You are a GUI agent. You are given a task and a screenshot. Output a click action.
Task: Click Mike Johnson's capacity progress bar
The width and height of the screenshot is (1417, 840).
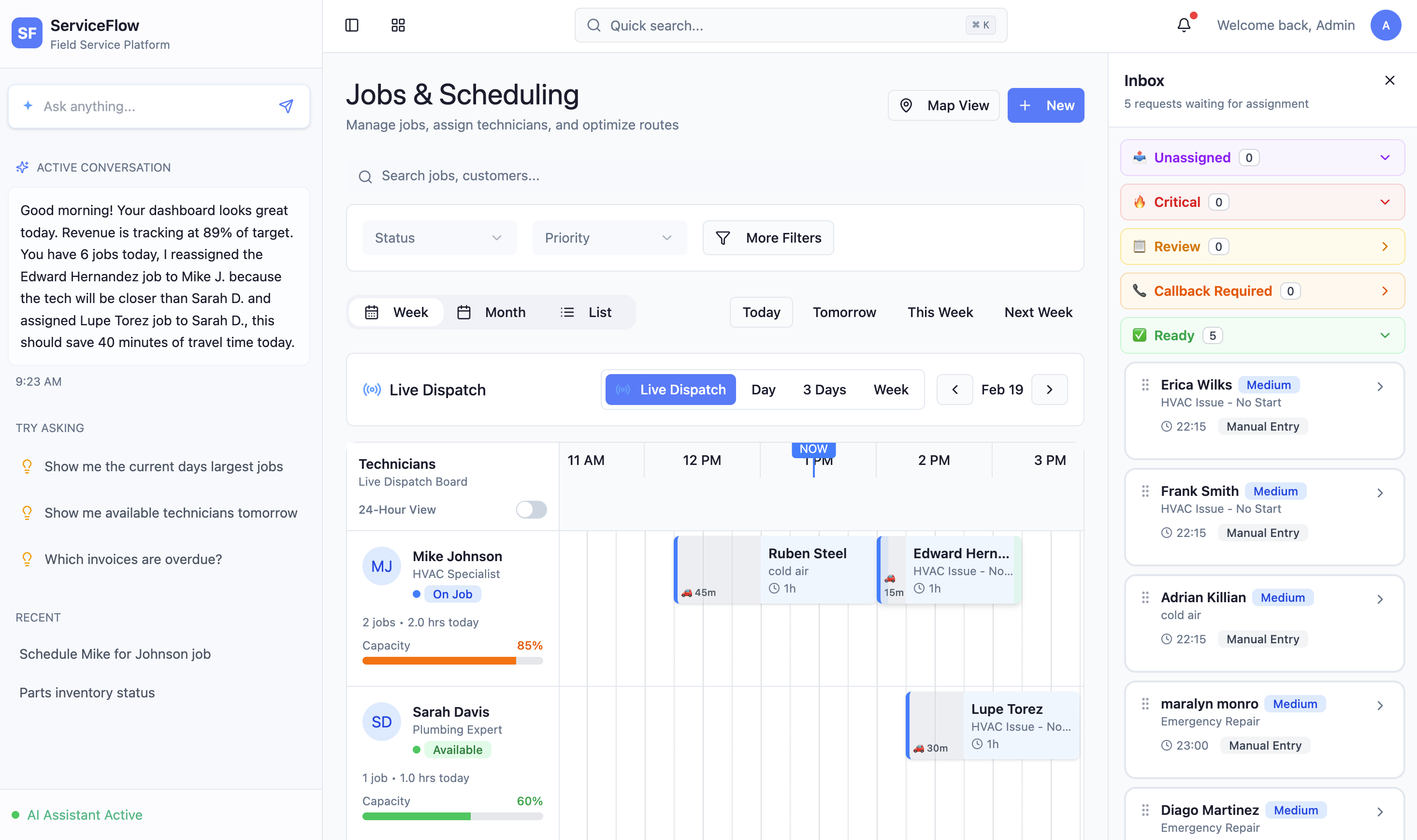click(451, 660)
